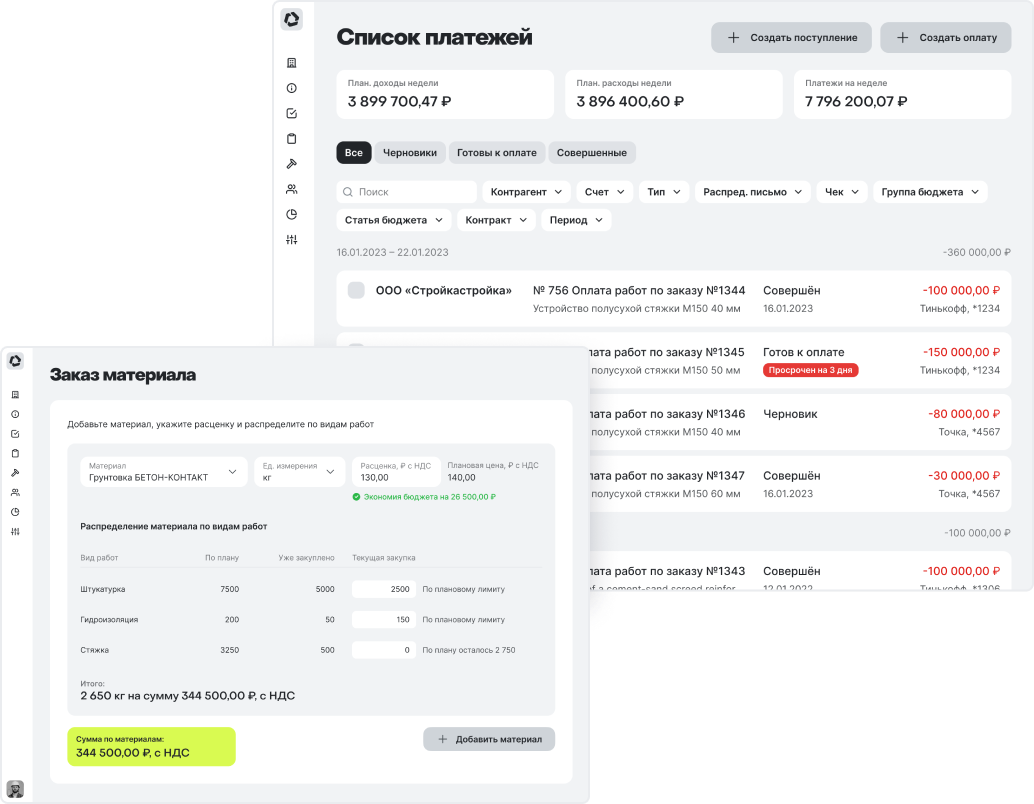Switch to the Черновики filter tab
This screenshot has width=1034, height=804.
411,152
